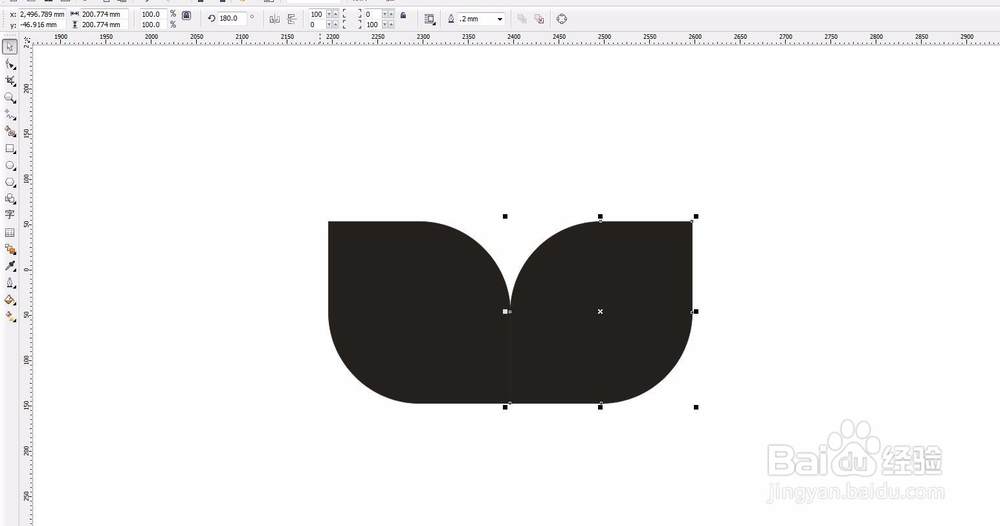This screenshot has width=1000, height=526.
Task: Select the Table tool
Action: pyautogui.click(x=10, y=233)
